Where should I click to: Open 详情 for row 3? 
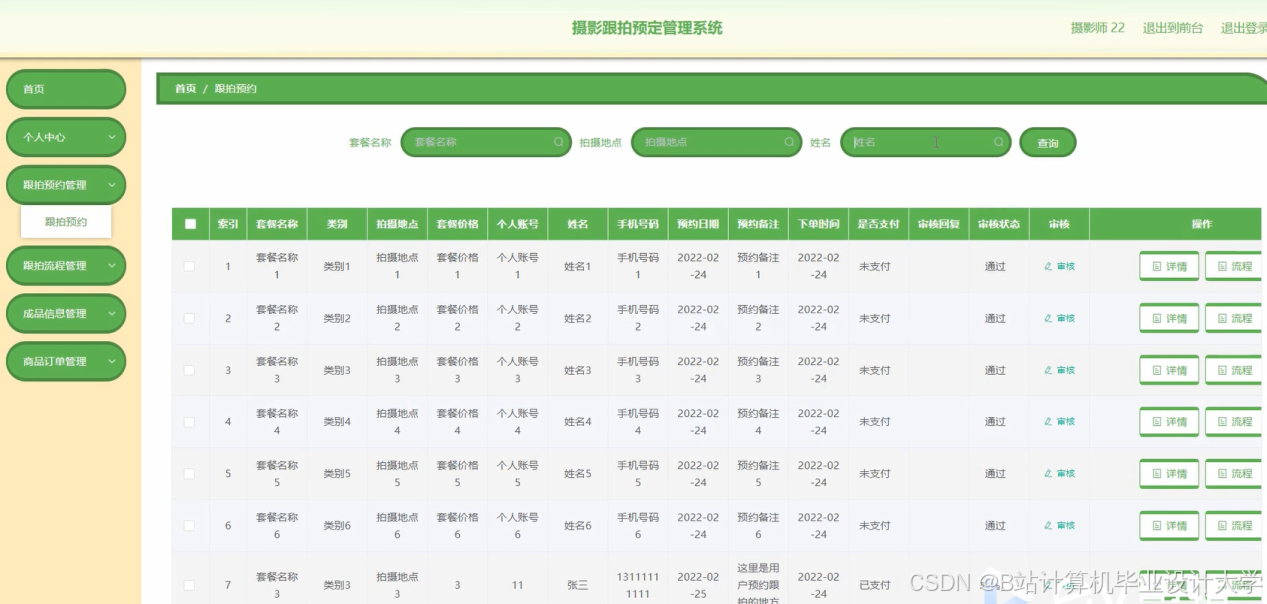pos(1169,370)
